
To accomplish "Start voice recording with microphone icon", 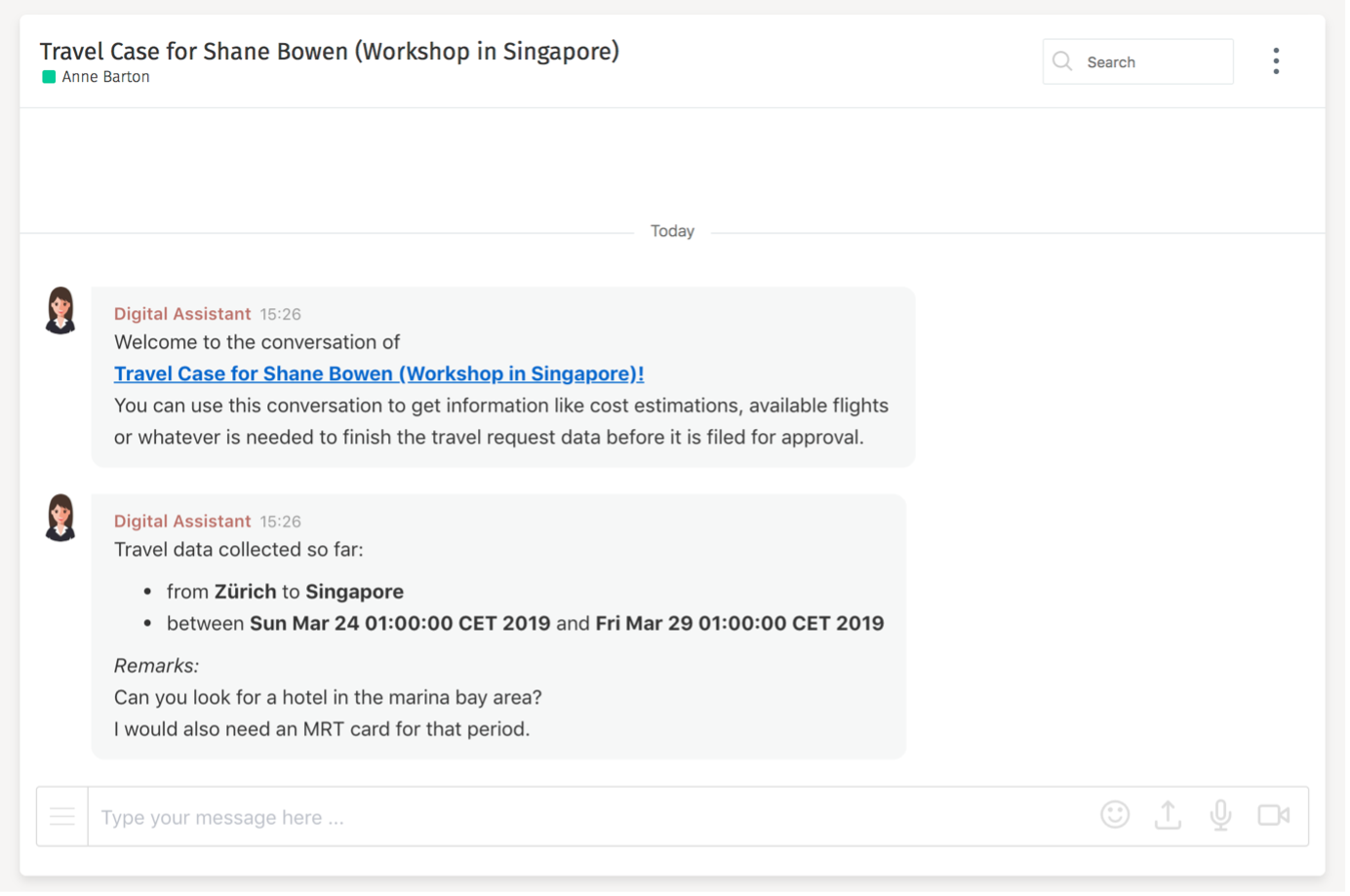I will coord(1220,815).
